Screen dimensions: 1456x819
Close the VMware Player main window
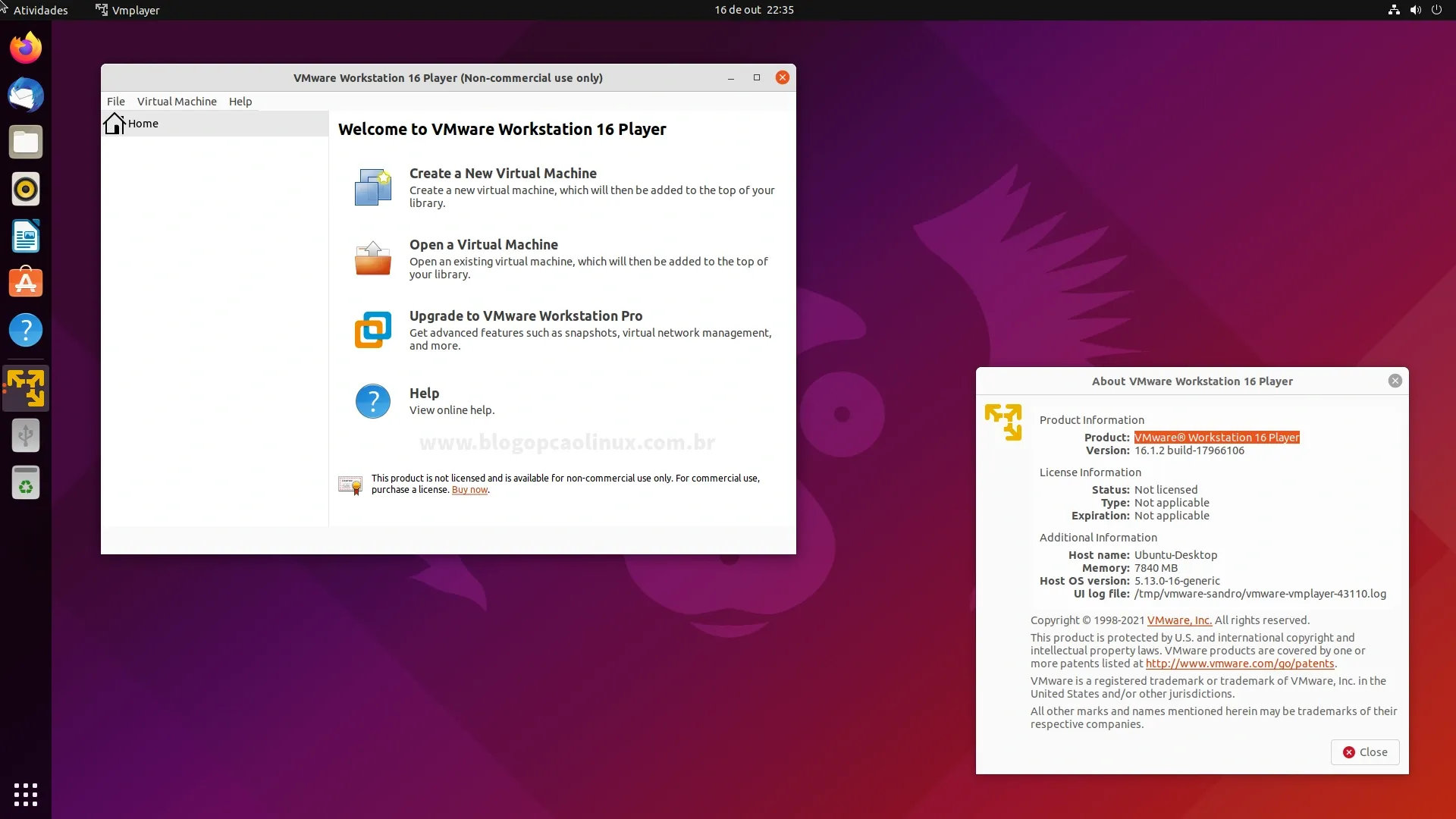[x=783, y=77]
